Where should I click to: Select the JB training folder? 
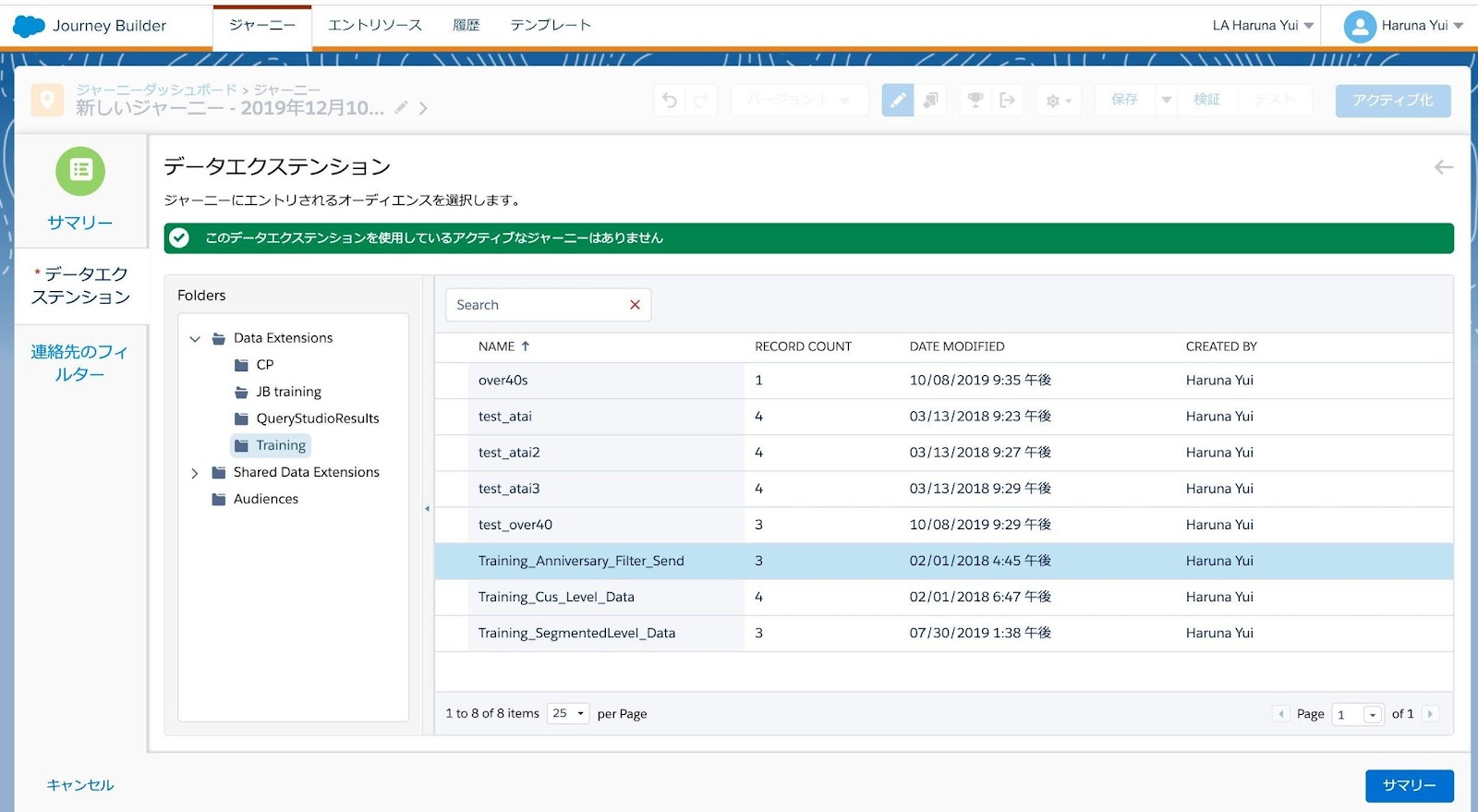pos(288,392)
